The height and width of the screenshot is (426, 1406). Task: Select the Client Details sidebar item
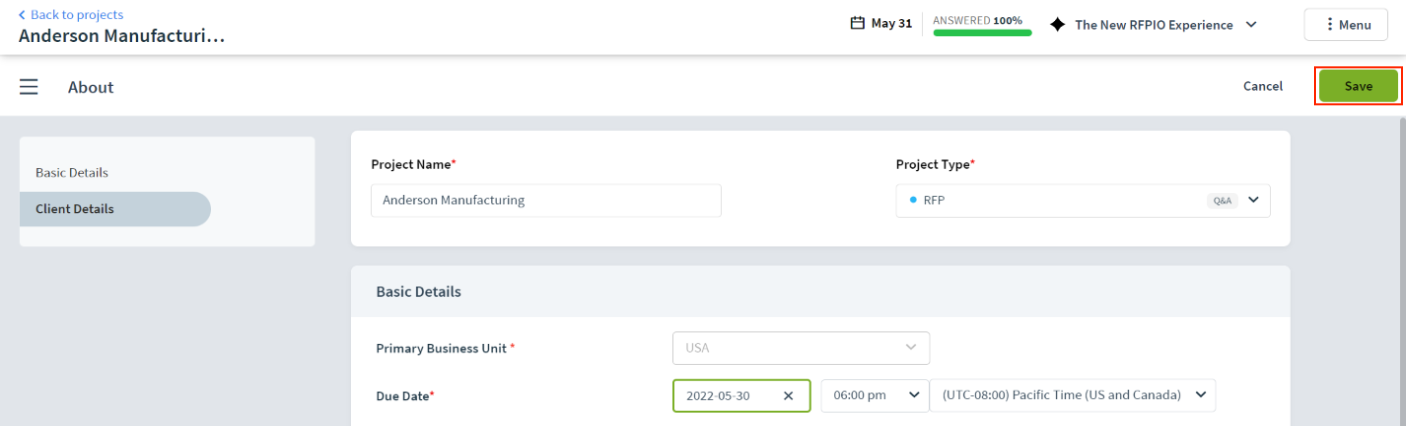[115, 209]
